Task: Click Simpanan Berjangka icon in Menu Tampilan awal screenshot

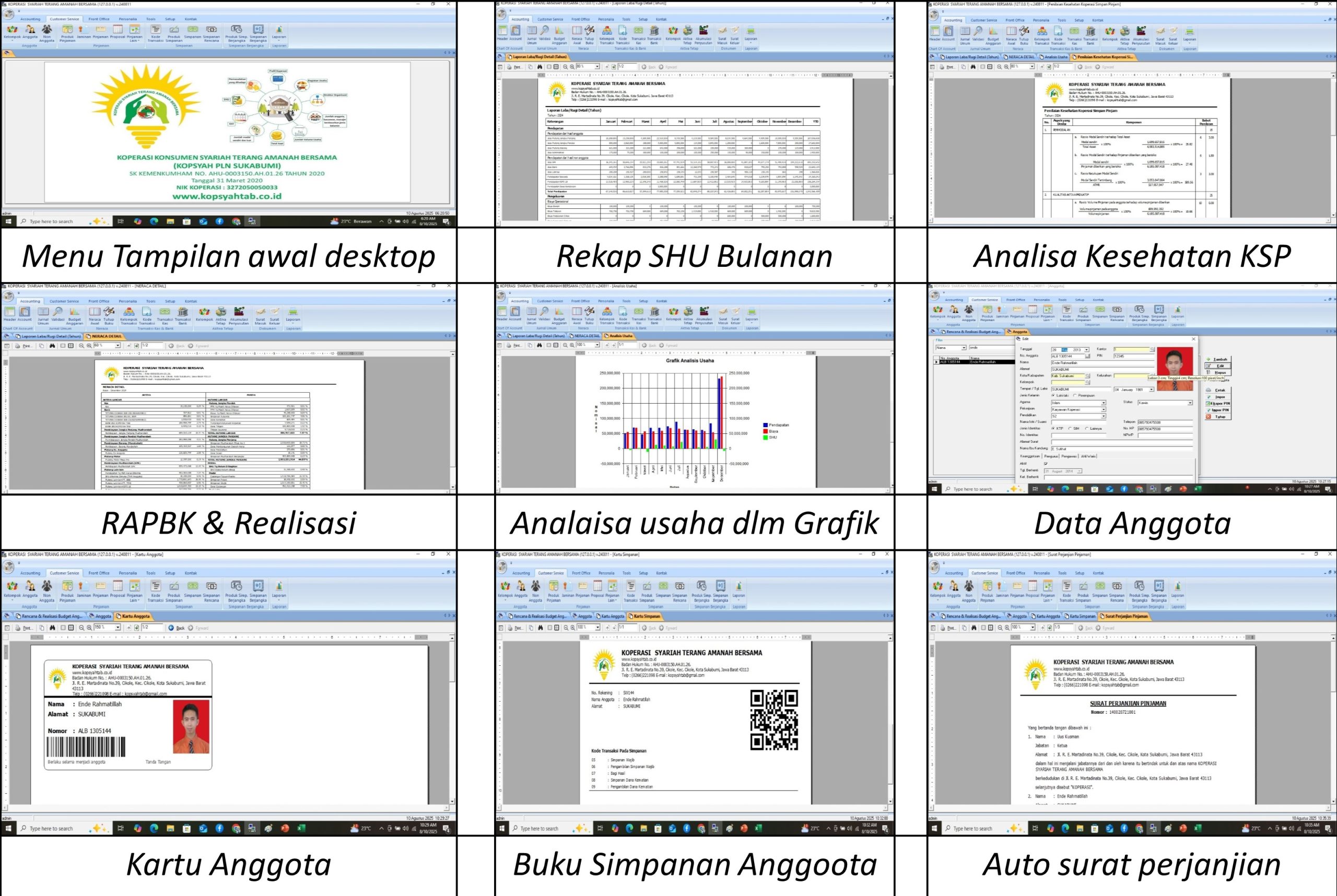Action: [258, 33]
